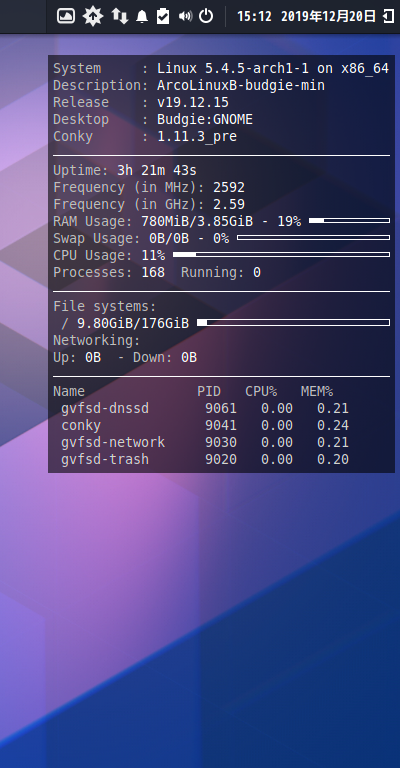The image size is (400, 768).
Task: Click the 'PID' column header
Action: pyautogui.click(x=209, y=391)
